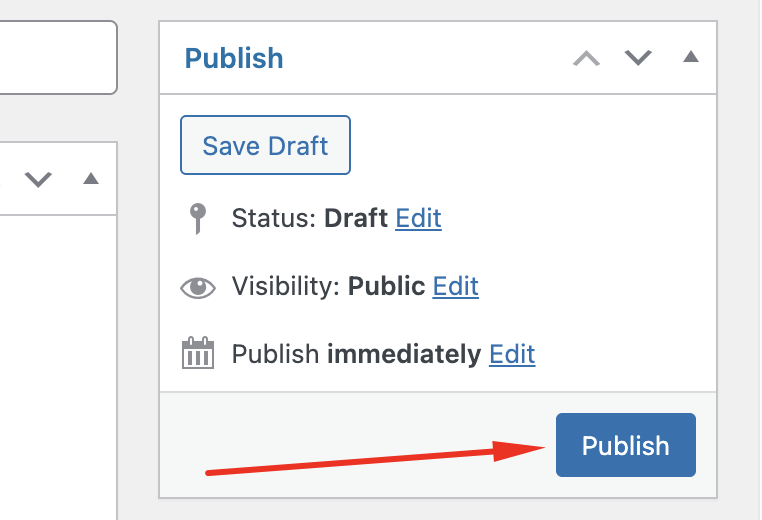Screen dimensions: 762x520
Task: Click the key icon beside Status
Action: point(197,218)
